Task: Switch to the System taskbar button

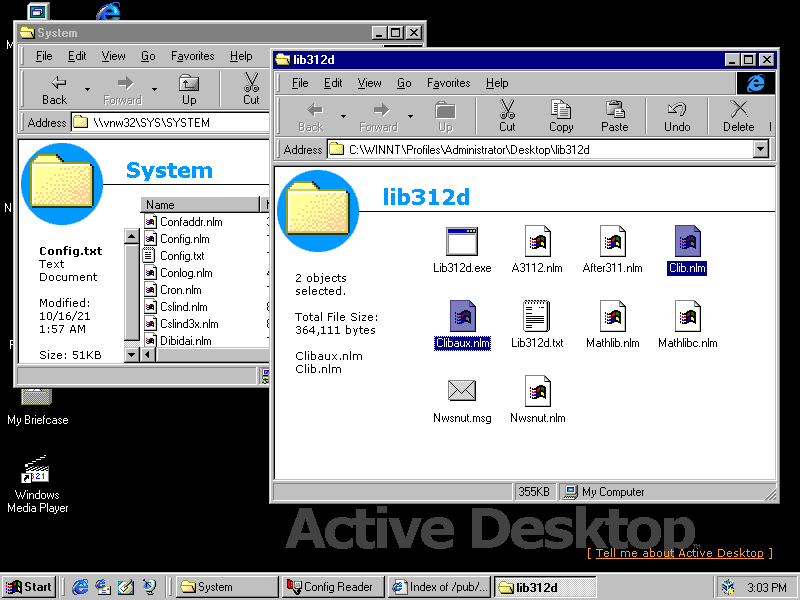Action: pos(227,587)
